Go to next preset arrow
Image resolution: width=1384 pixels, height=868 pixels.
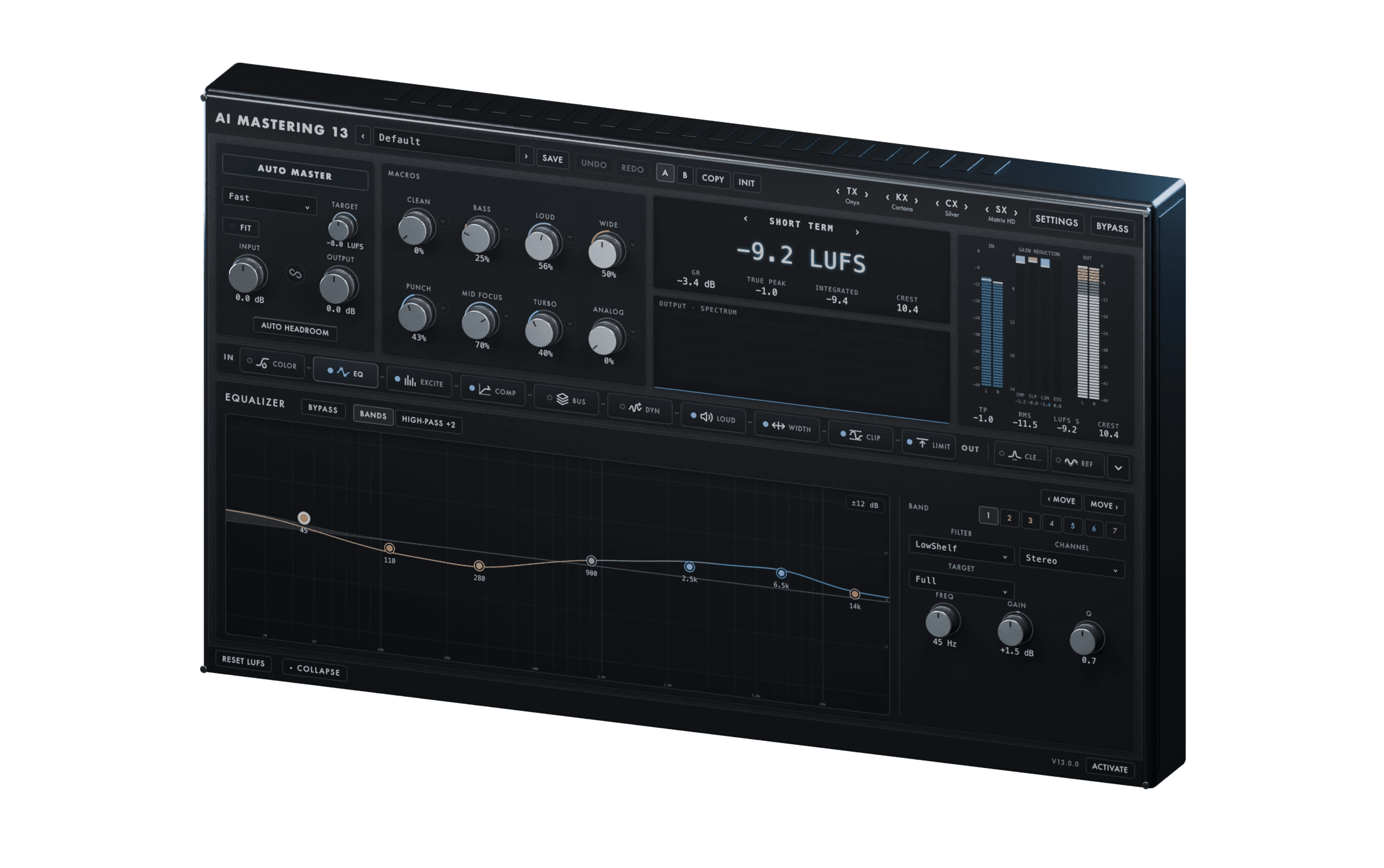point(526,156)
